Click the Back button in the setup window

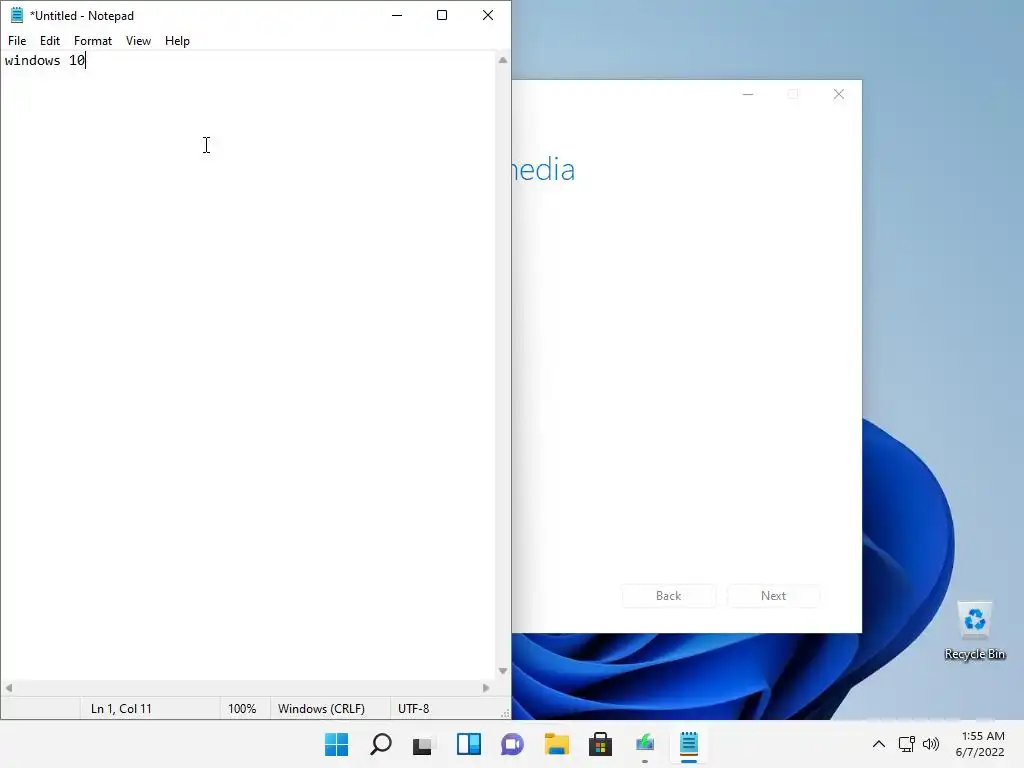(x=669, y=596)
